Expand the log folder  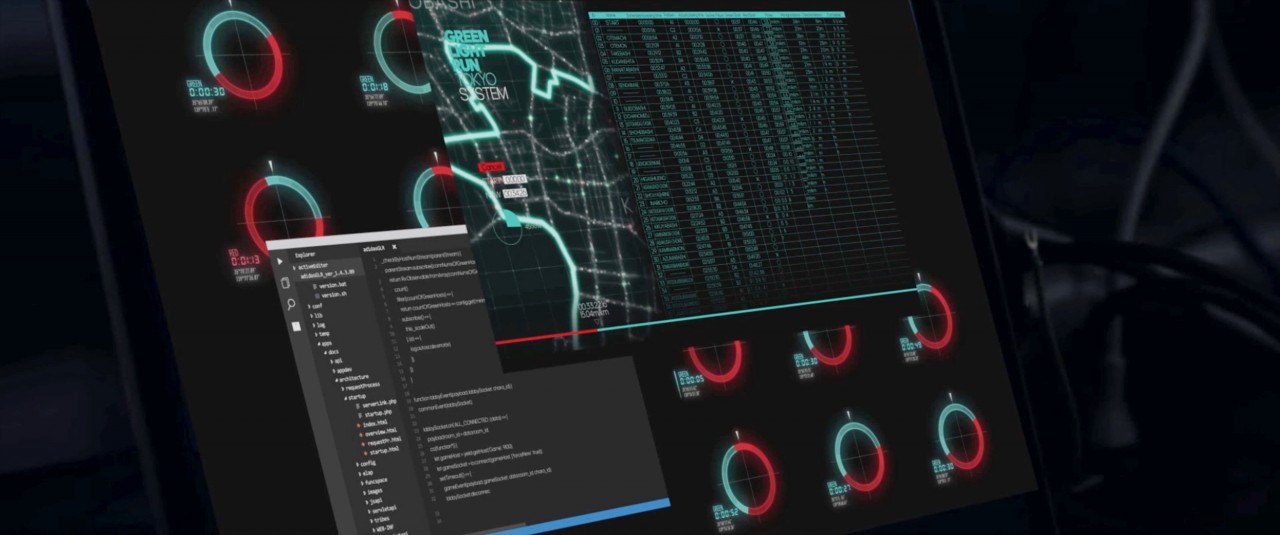(x=319, y=325)
